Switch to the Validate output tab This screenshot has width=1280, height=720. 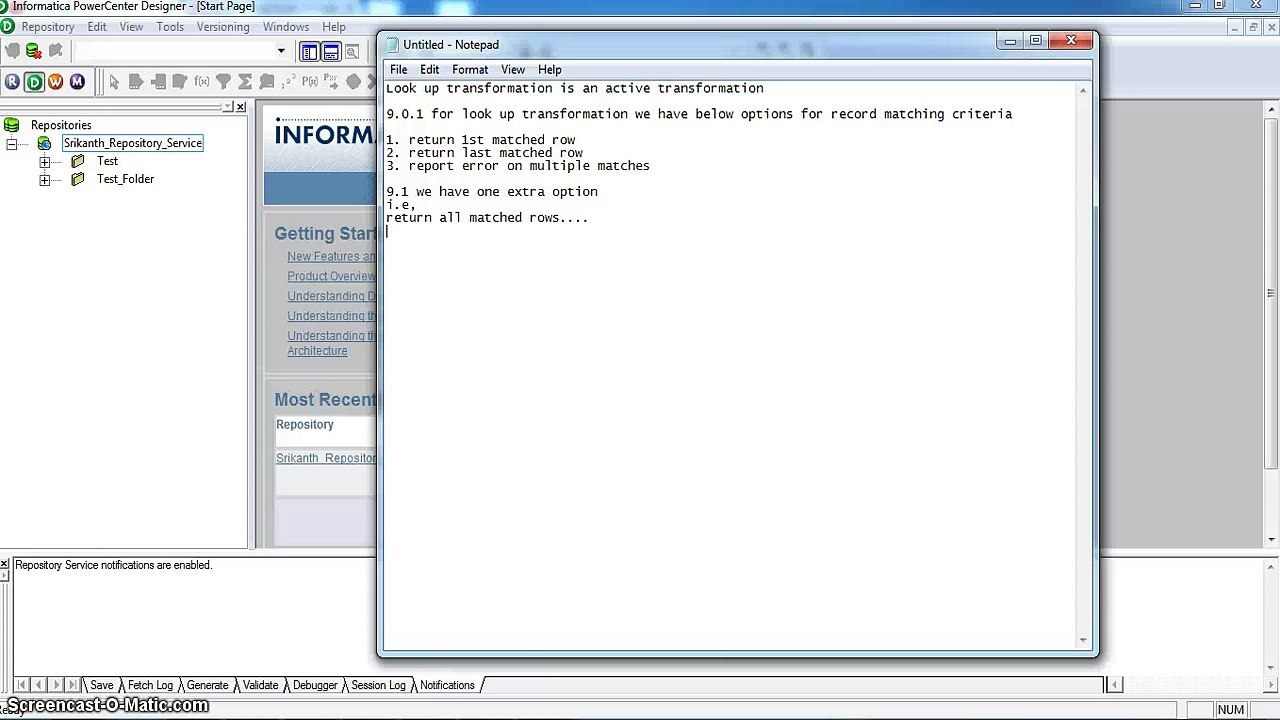pos(260,685)
